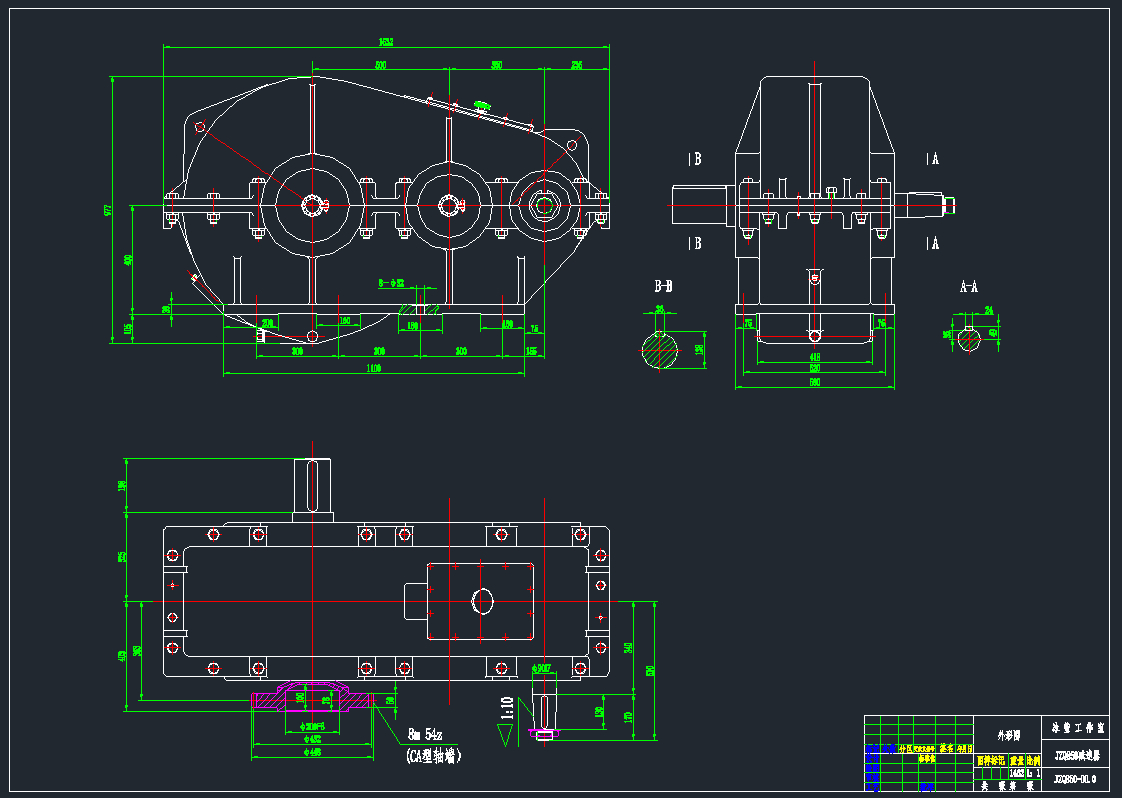Select the 500 center distance dimension at top

(381, 65)
